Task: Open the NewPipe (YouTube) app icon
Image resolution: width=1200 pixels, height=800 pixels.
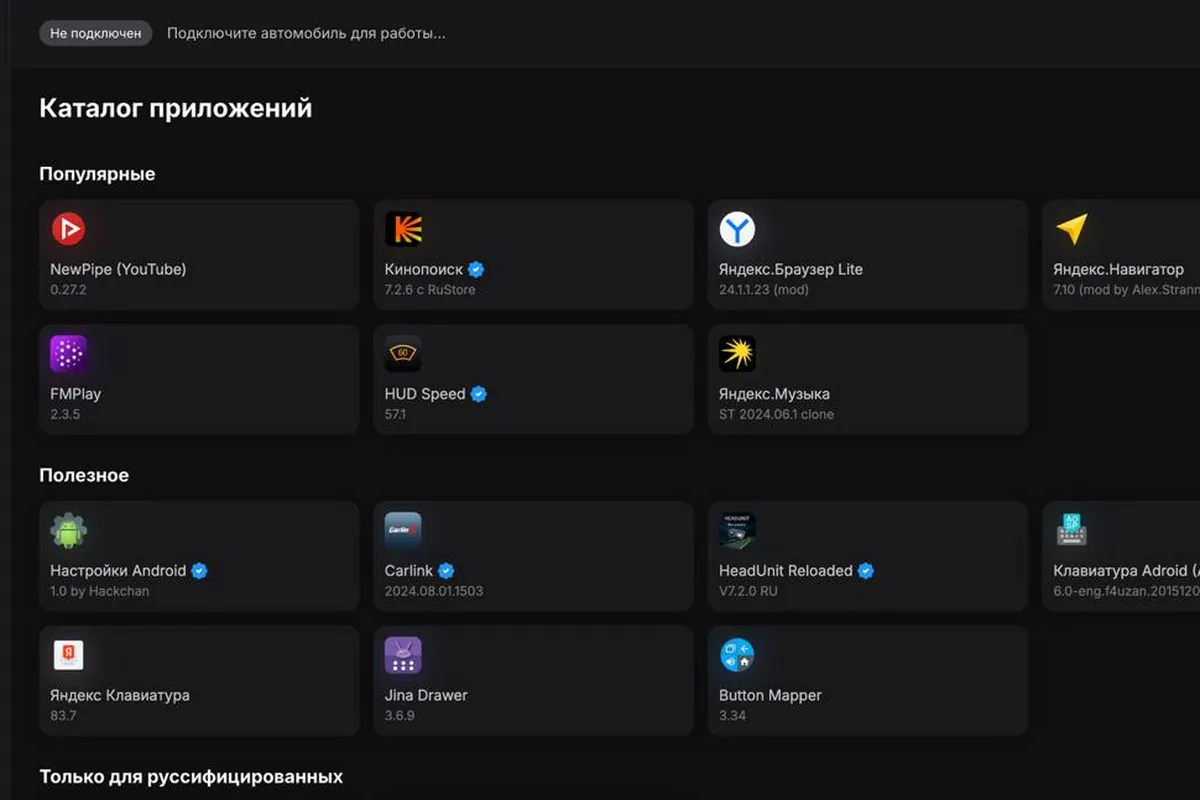Action: [x=68, y=229]
